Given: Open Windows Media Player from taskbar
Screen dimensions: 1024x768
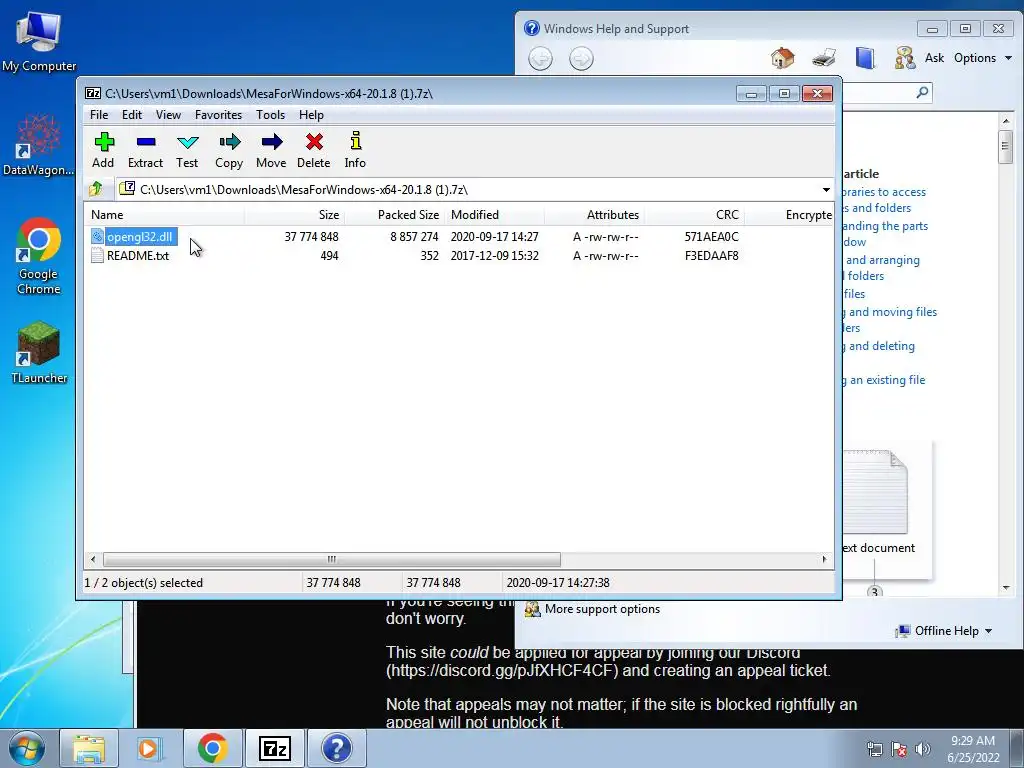Looking at the screenshot, I should point(150,748).
